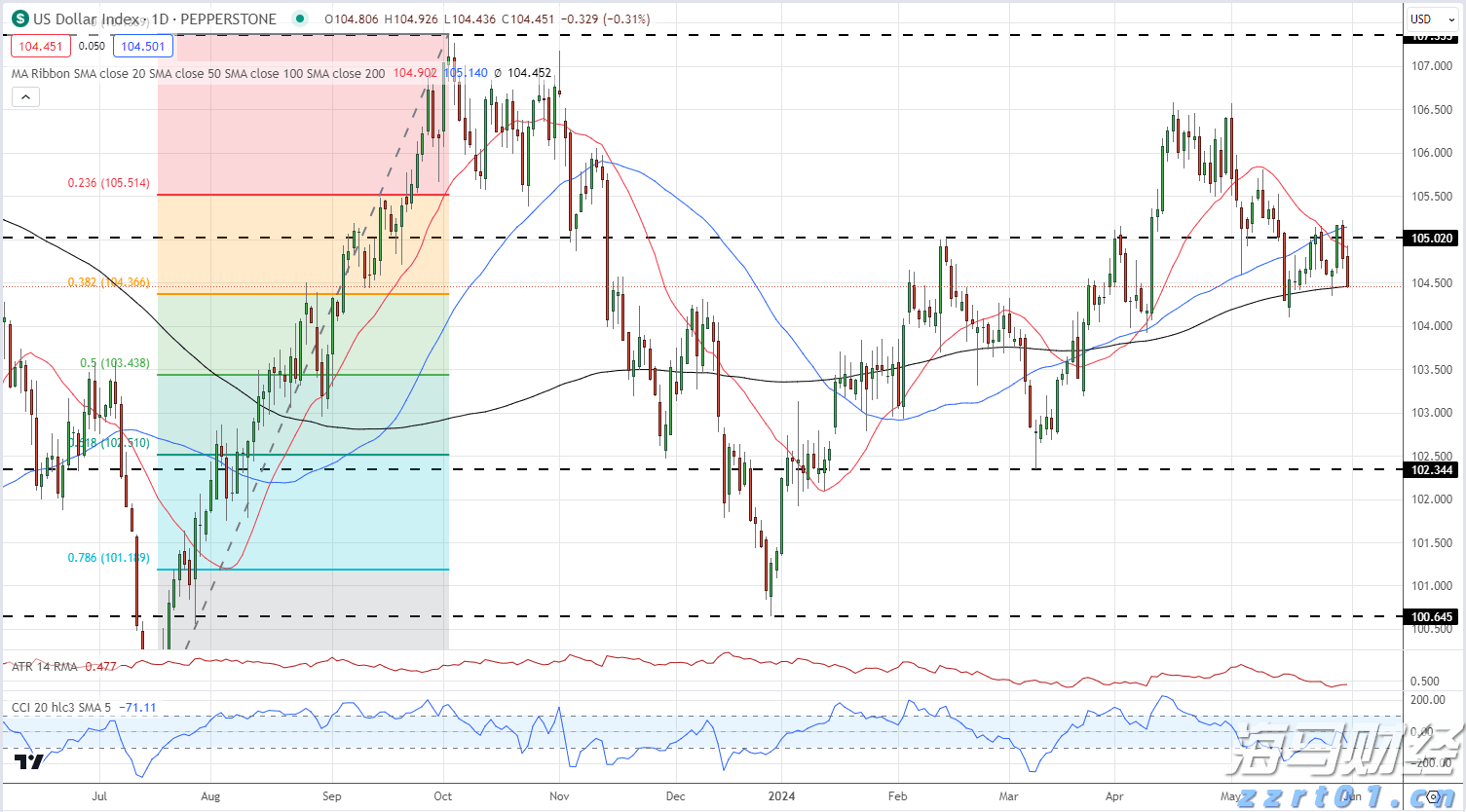Click the 2024 label on the time axis
This screenshot has height=812, width=1466.
pyautogui.click(x=781, y=796)
